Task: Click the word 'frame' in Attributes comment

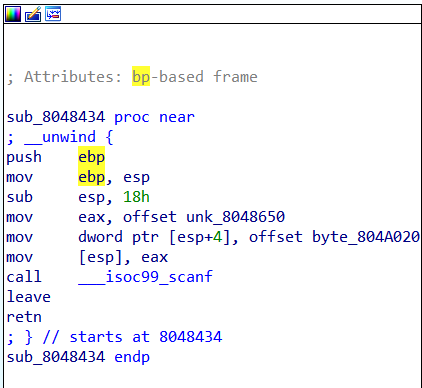Action: tap(235, 77)
